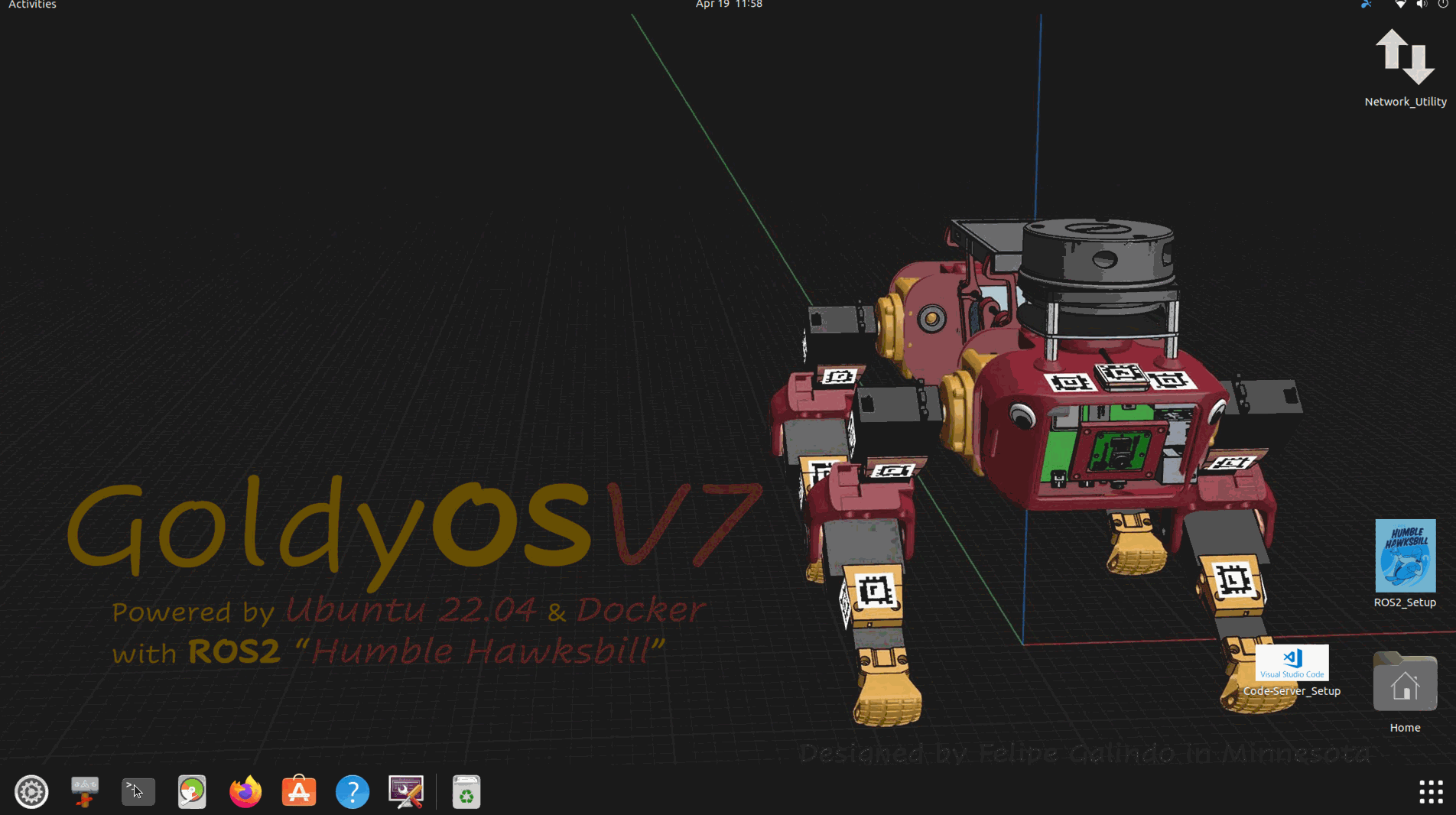Open the Trash in the dock
Image resolution: width=1456 pixels, height=815 pixels.
(466, 791)
